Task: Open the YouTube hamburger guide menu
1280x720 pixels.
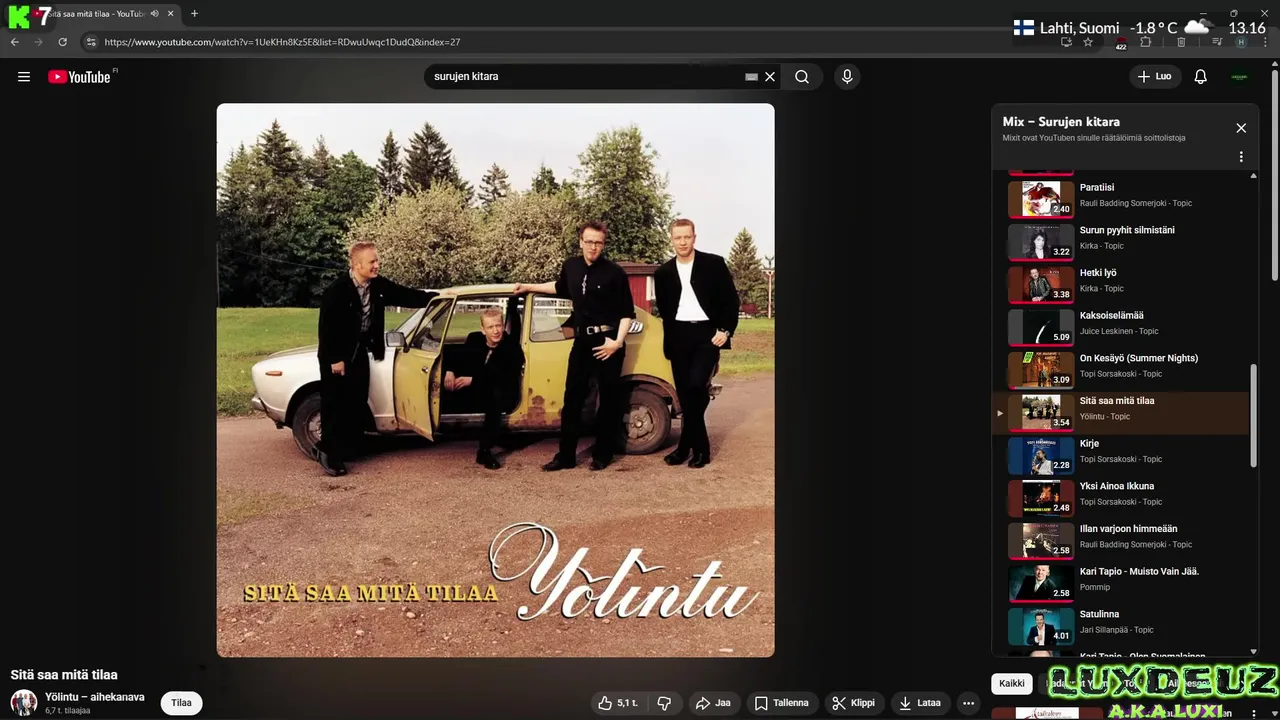Action: (24, 77)
